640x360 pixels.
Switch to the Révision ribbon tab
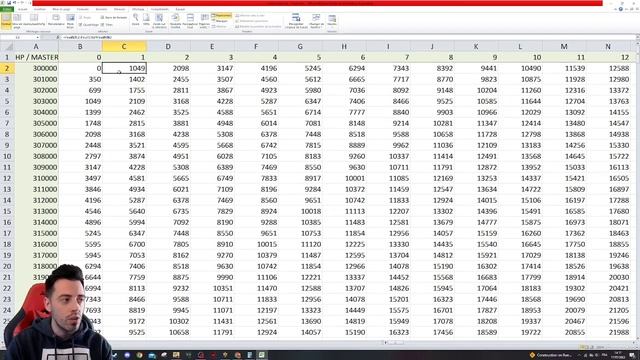(x=120, y=9)
